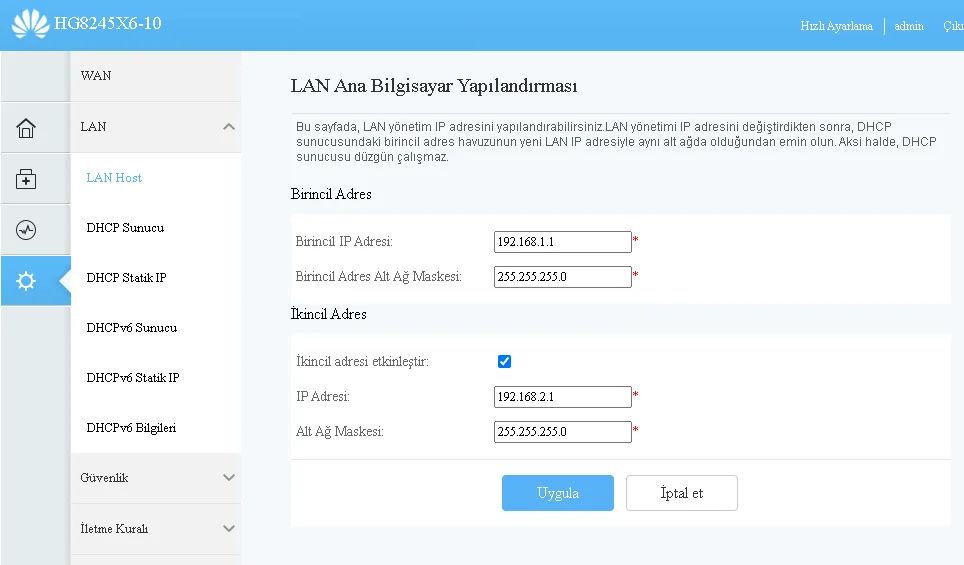Click the Huawei logo icon

[30, 24]
